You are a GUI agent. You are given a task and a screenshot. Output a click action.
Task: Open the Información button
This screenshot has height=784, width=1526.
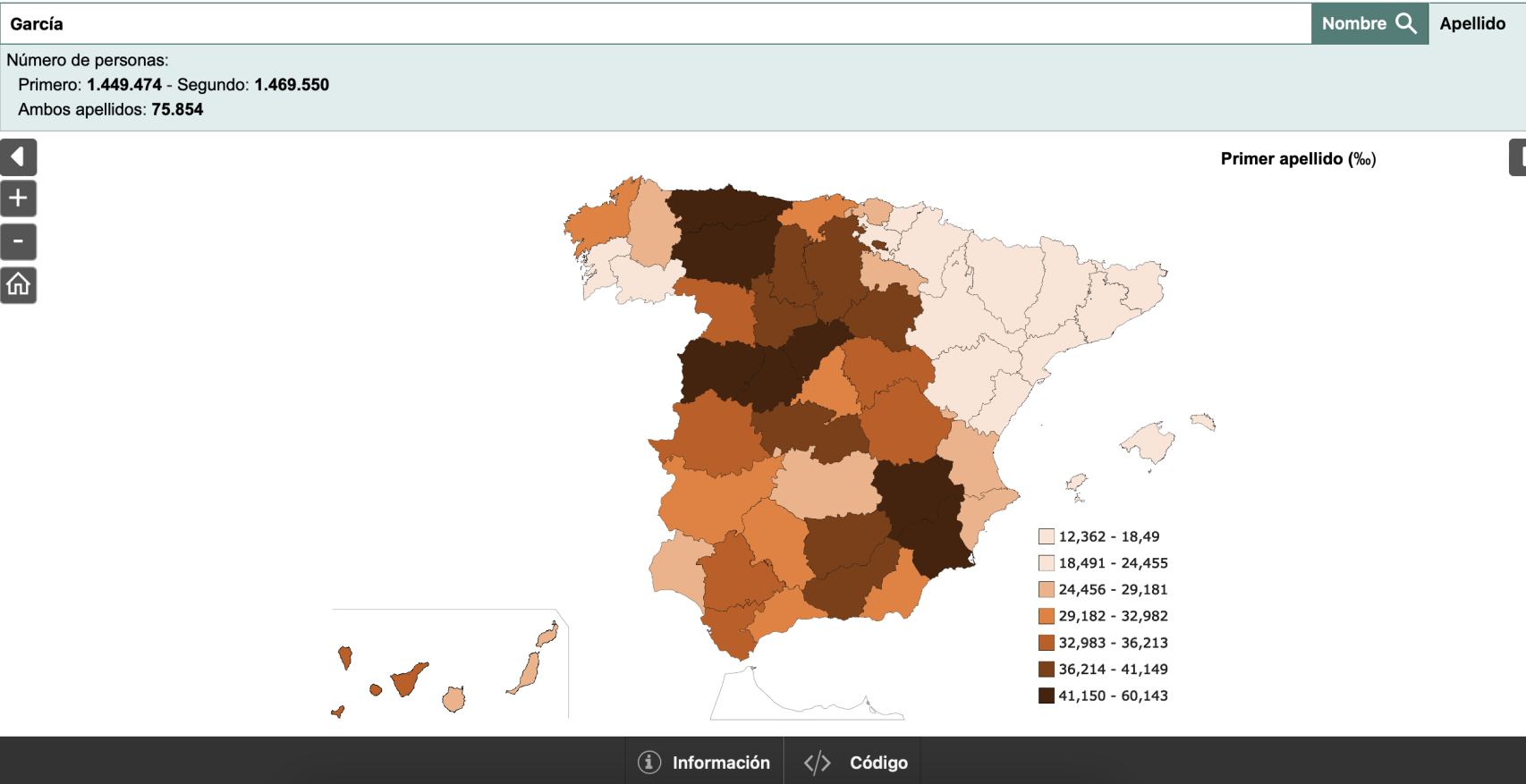coord(704,762)
